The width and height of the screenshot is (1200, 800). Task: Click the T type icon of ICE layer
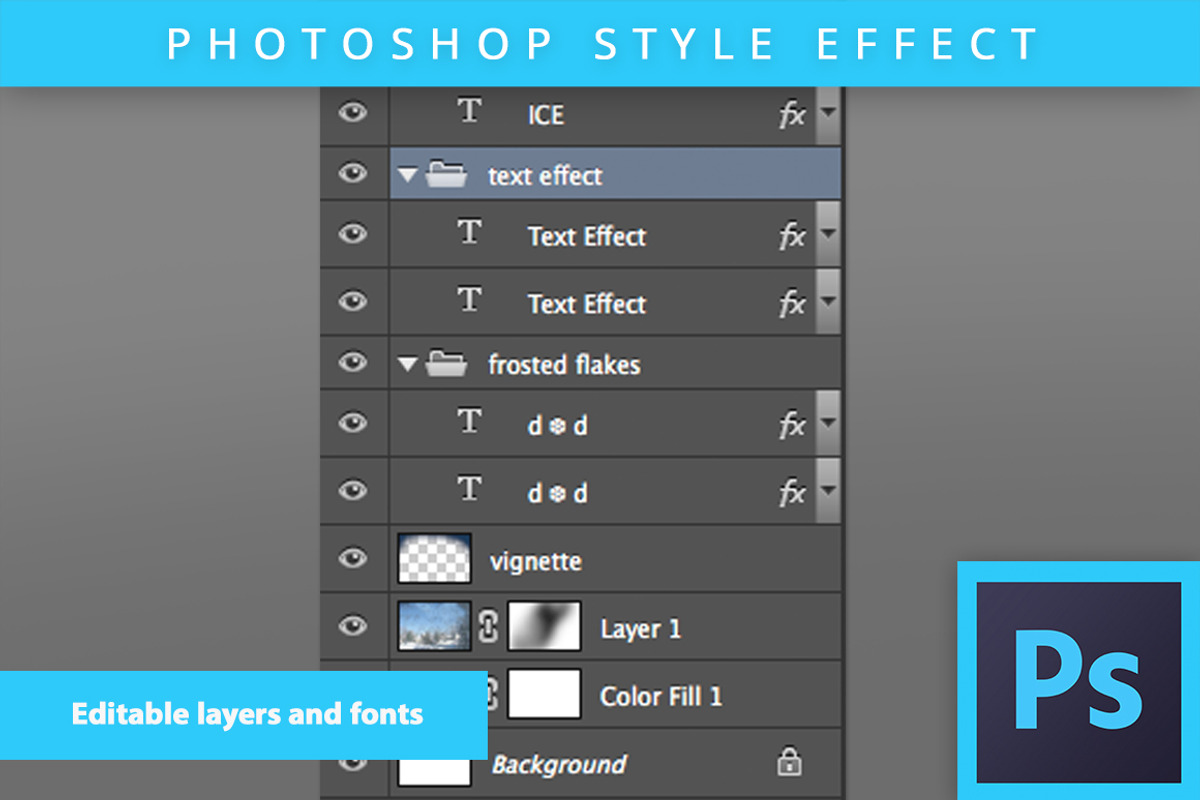pyautogui.click(x=469, y=110)
